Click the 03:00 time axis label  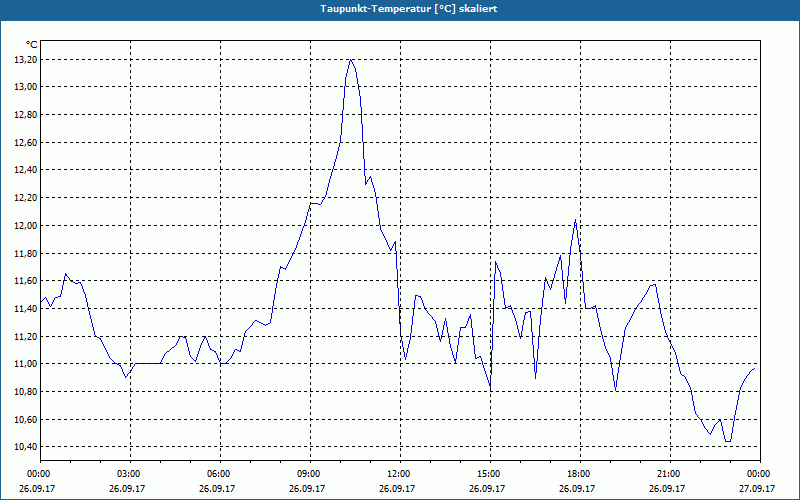click(x=131, y=474)
